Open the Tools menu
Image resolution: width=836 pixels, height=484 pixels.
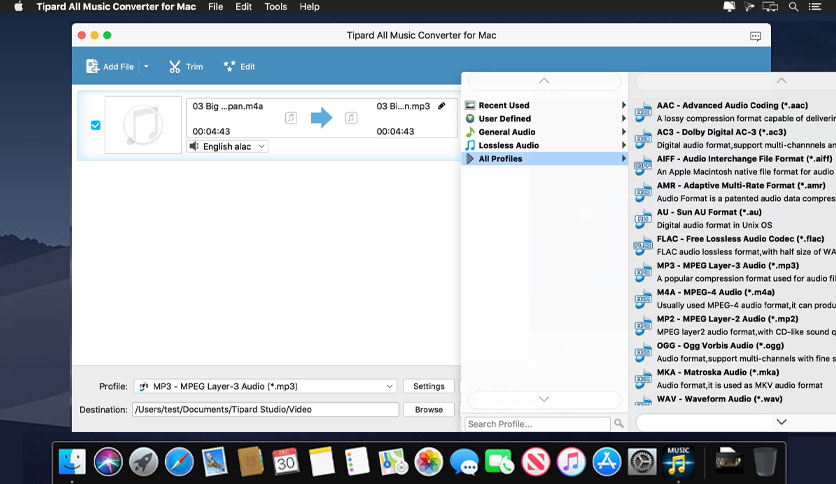click(x=276, y=7)
